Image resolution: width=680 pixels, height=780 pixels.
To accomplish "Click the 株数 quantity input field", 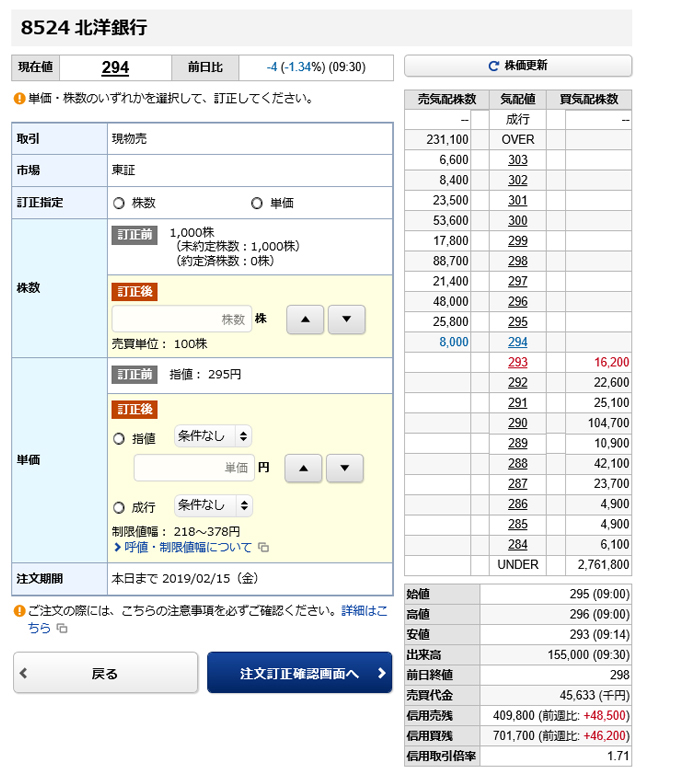I will coord(182,319).
